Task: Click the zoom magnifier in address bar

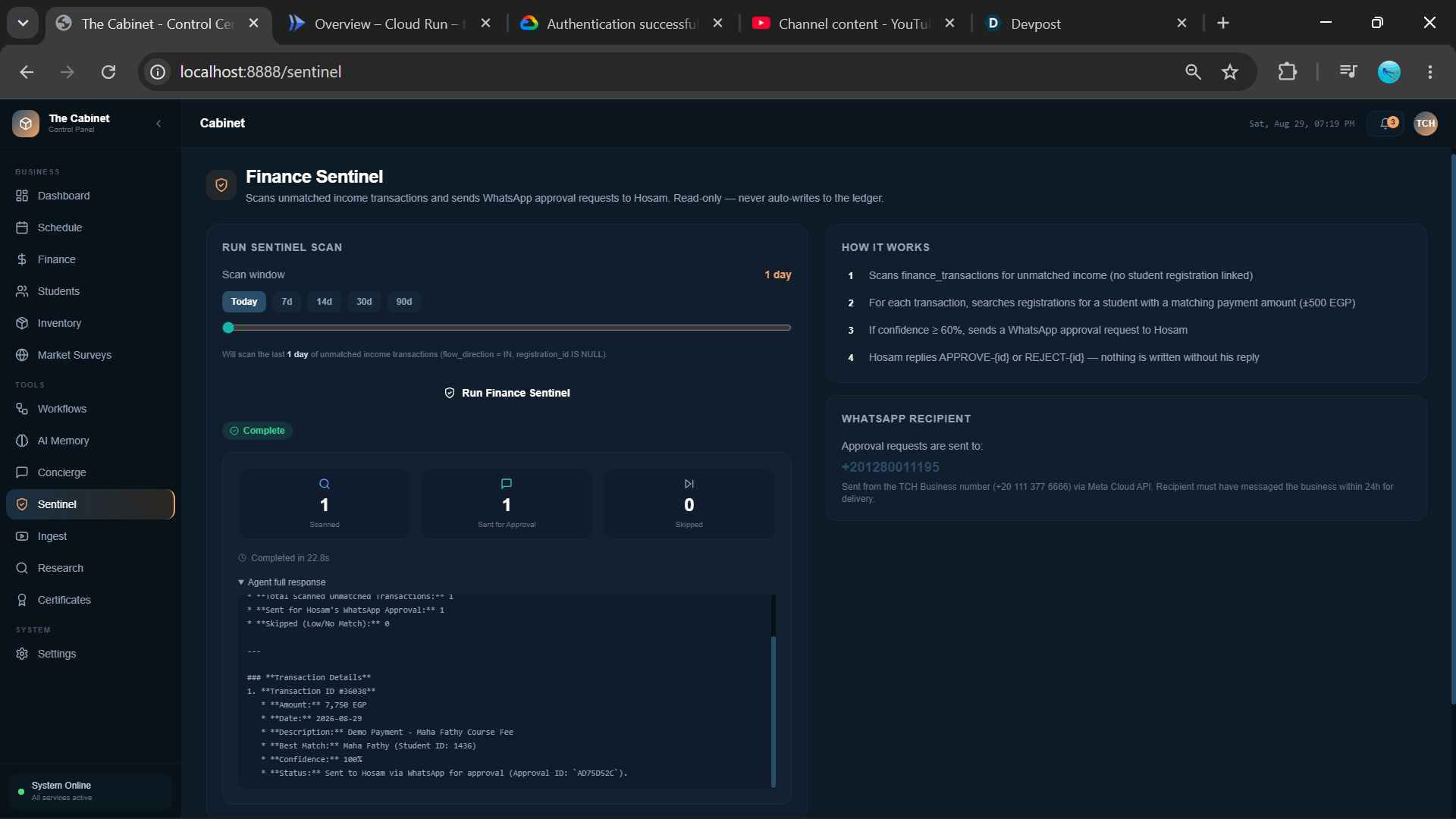Action: coord(1193,72)
